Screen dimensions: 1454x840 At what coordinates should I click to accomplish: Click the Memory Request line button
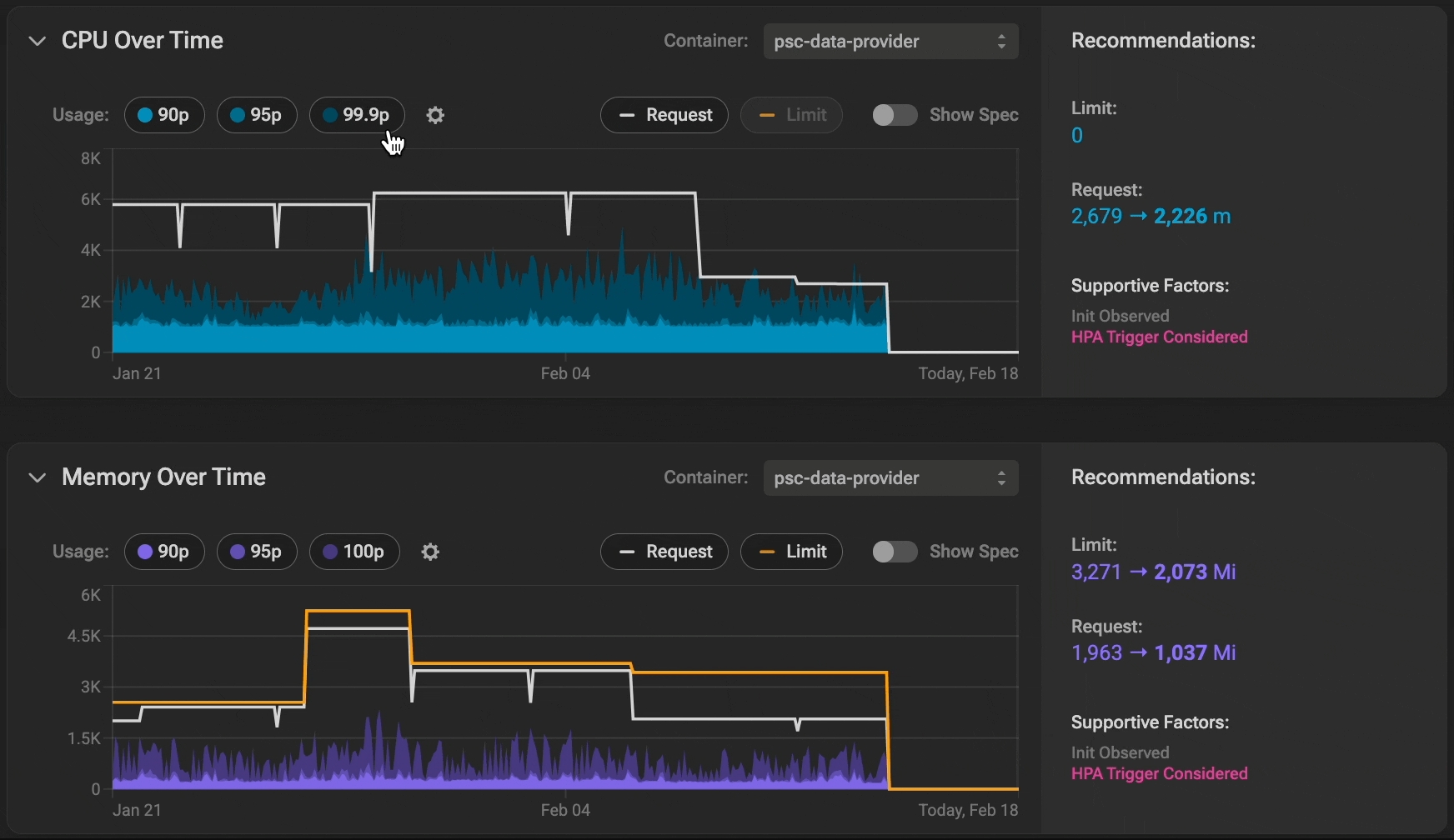click(x=664, y=552)
